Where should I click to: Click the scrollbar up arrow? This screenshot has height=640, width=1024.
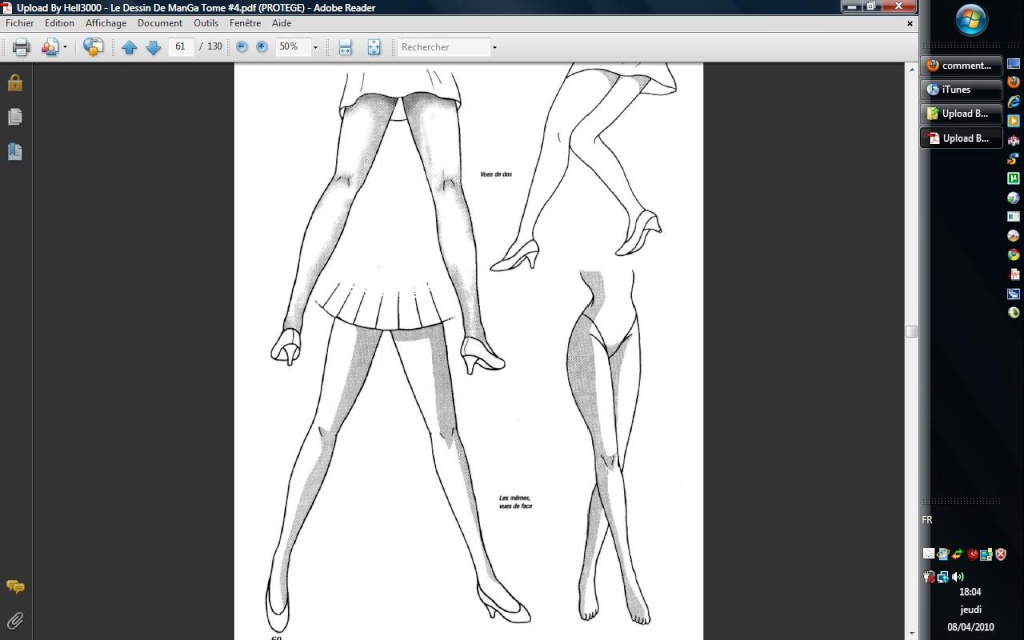point(912,68)
